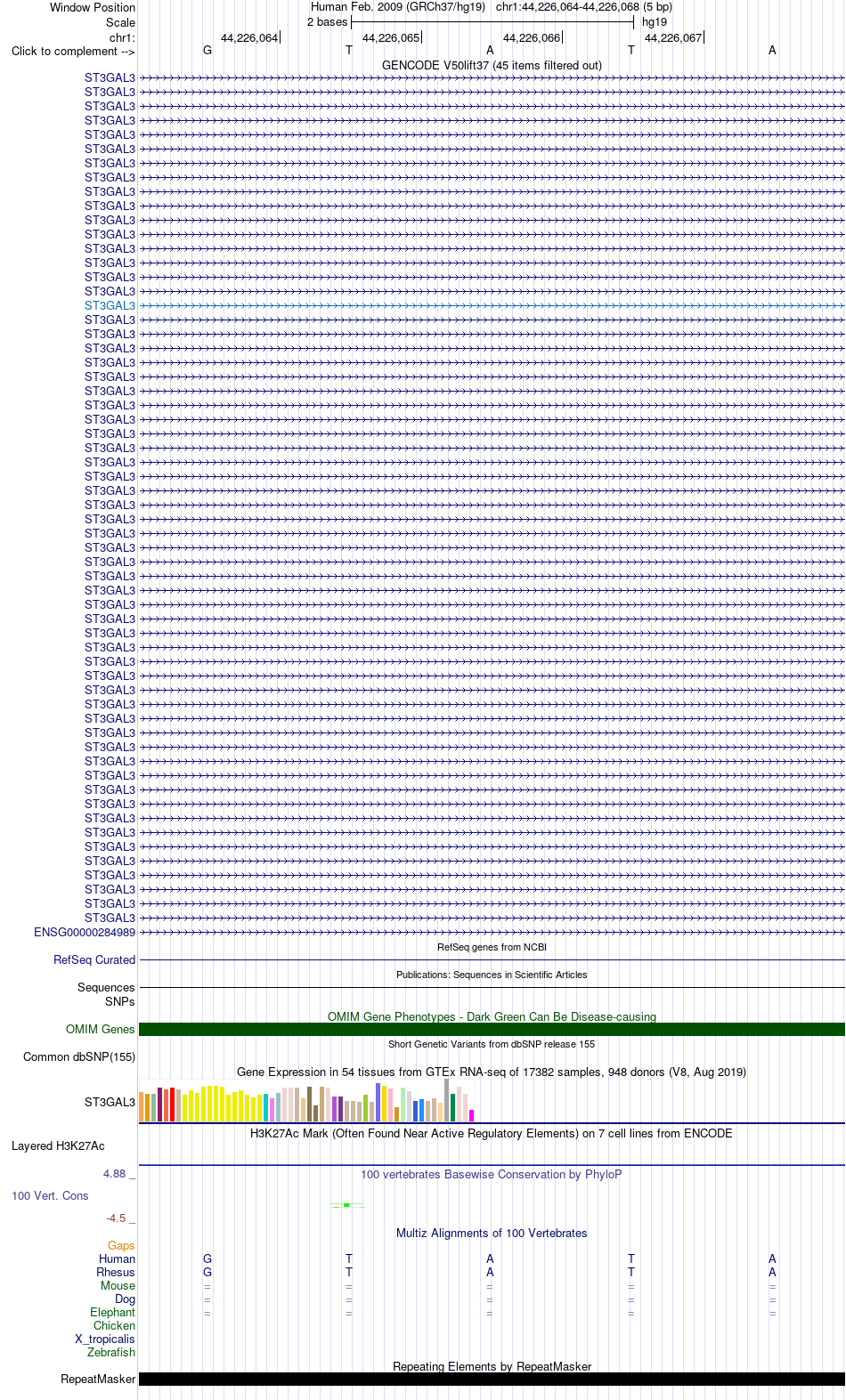Click the magenta last bar in GTEx chart

pos(472,1115)
